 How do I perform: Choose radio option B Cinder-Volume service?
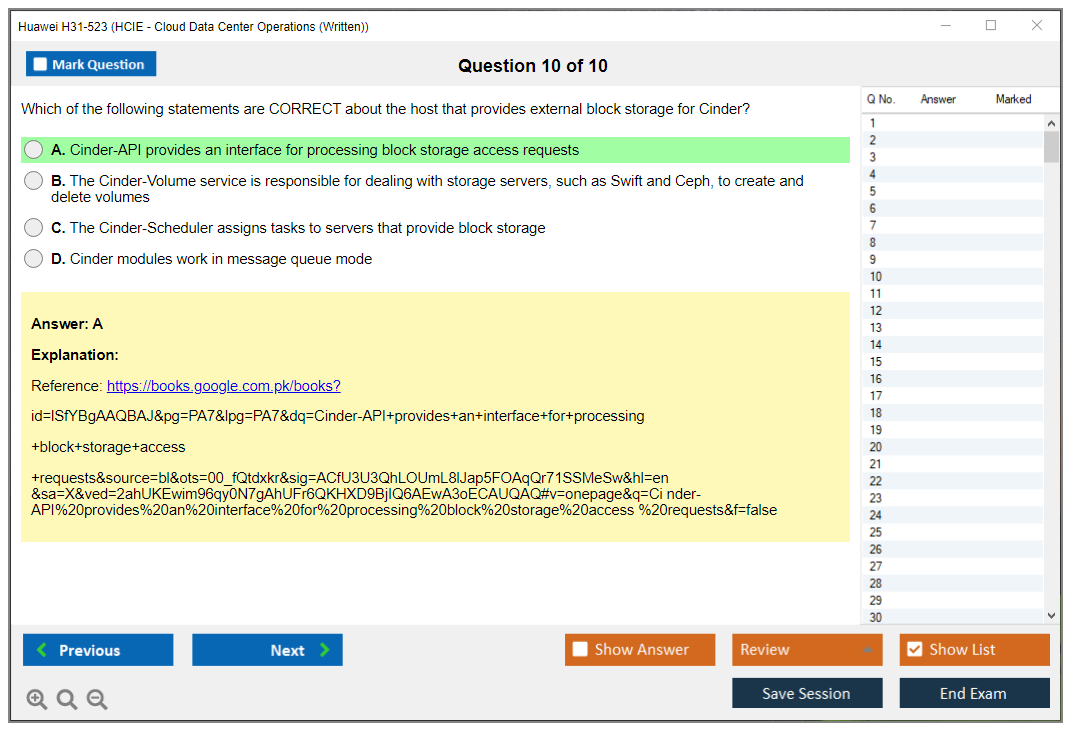(34, 181)
